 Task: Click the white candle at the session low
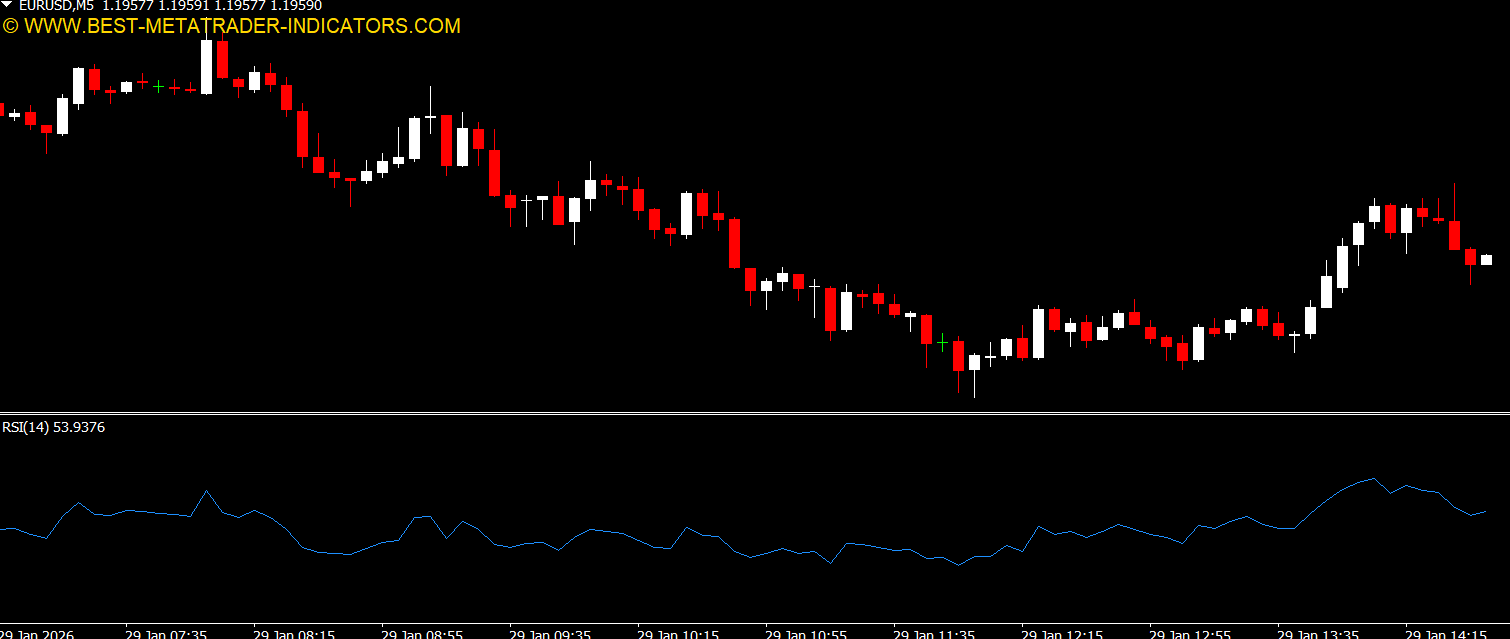974,362
